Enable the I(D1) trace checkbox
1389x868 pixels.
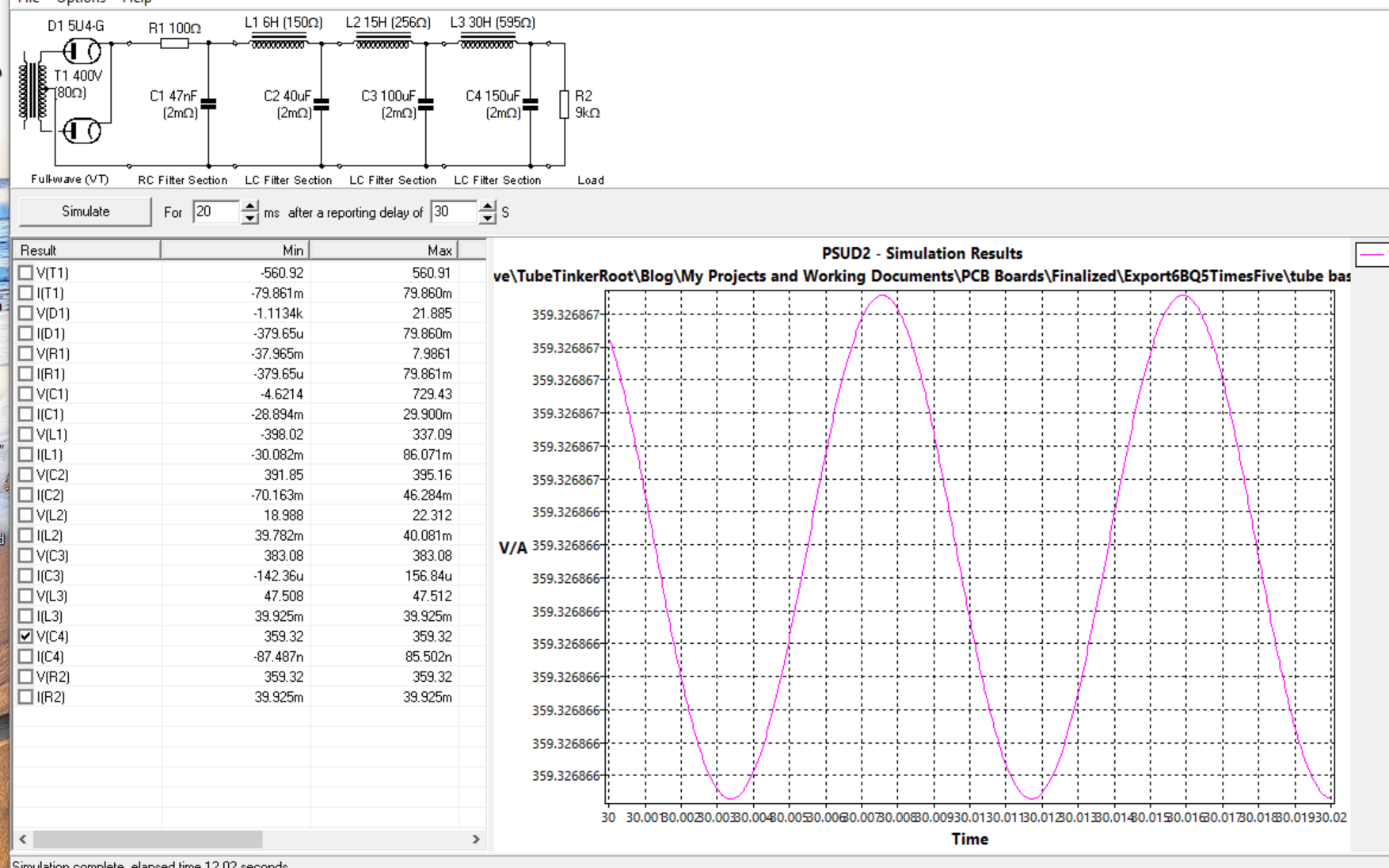point(25,333)
